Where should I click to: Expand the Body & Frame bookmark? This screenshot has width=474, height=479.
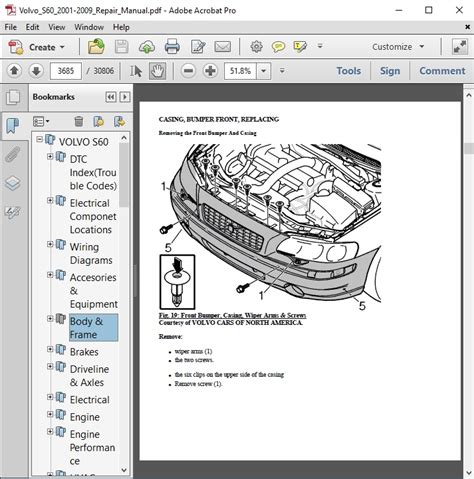pos(50,318)
